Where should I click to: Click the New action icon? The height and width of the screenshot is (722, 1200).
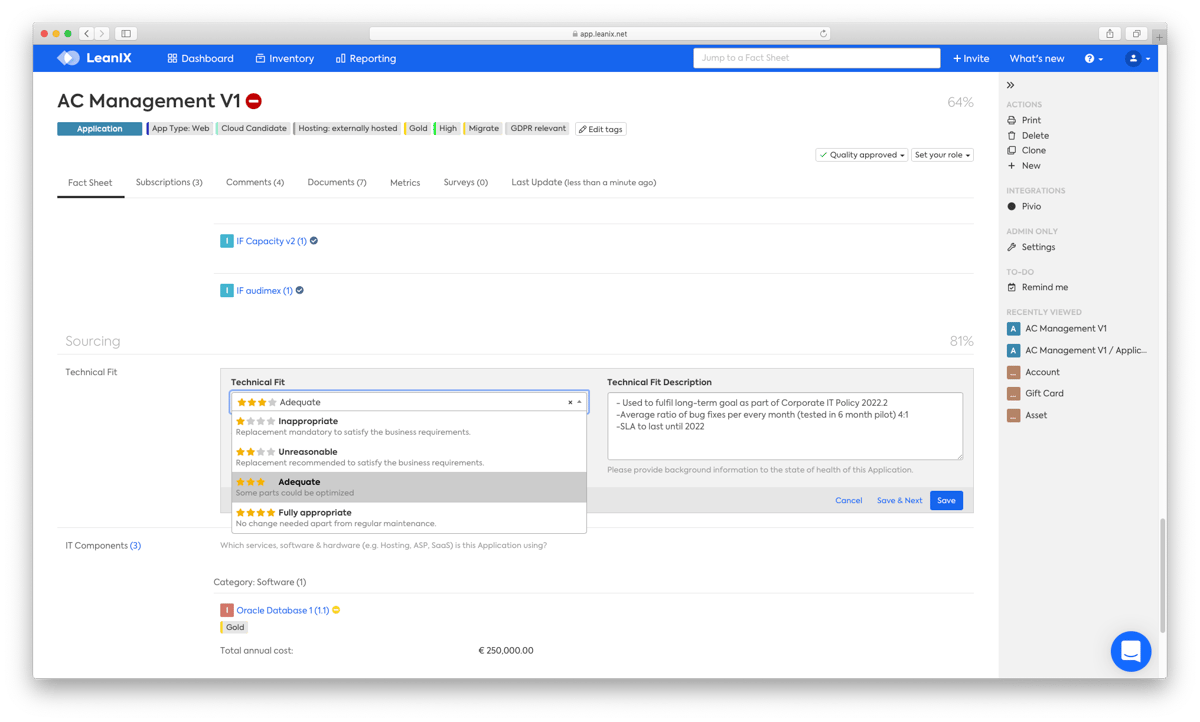tap(1011, 165)
